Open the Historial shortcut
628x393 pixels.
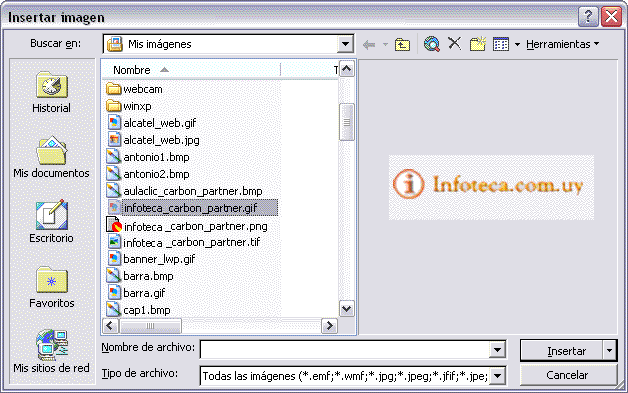tap(51, 93)
